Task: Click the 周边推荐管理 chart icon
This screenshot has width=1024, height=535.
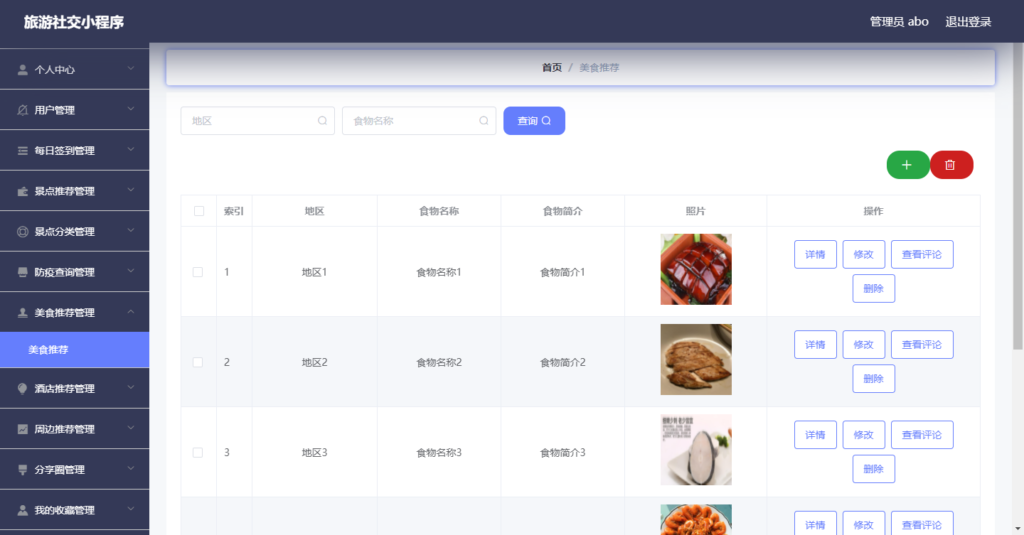Action: (x=23, y=429)
